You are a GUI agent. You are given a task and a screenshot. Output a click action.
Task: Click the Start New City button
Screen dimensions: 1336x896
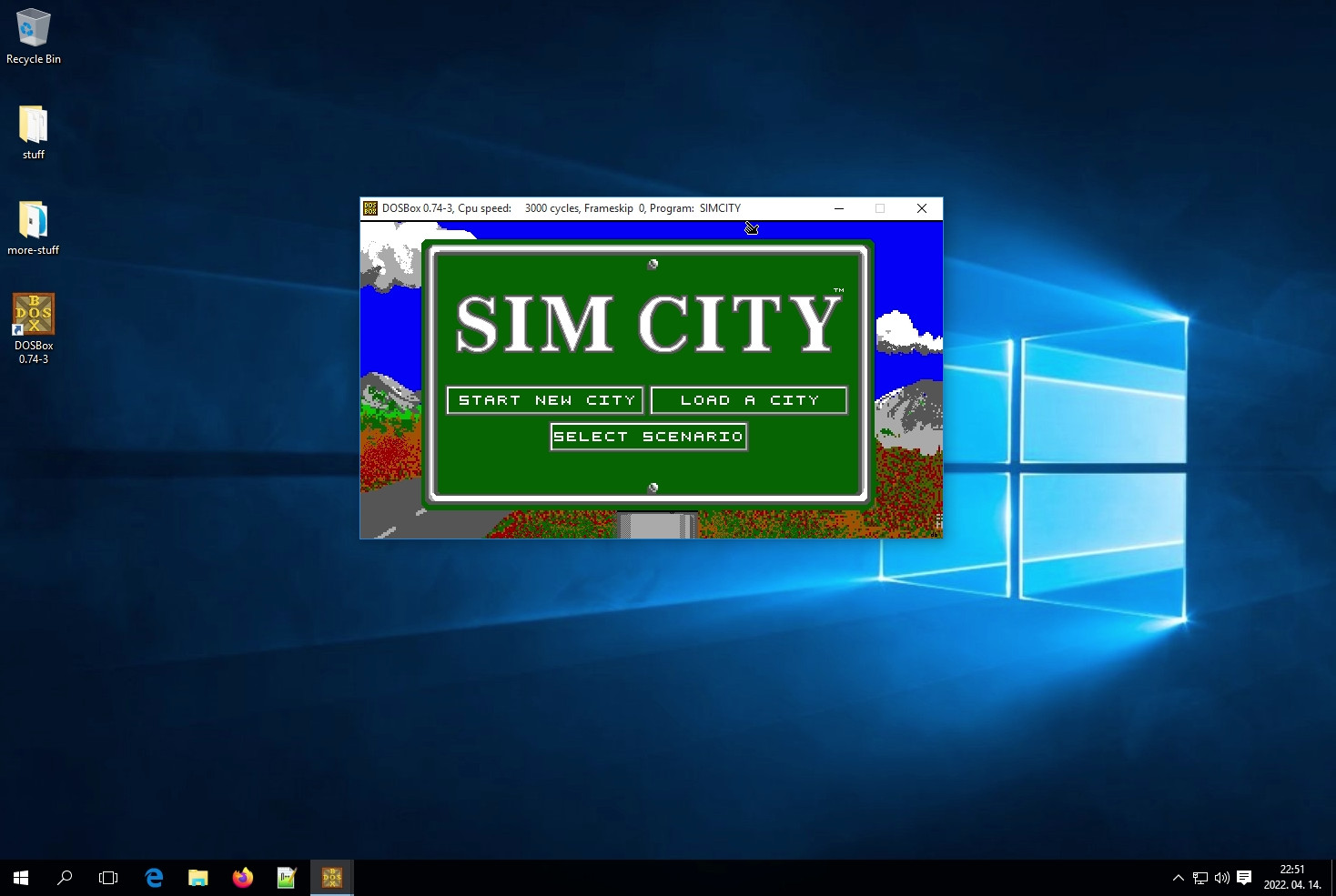pos(545,400)
